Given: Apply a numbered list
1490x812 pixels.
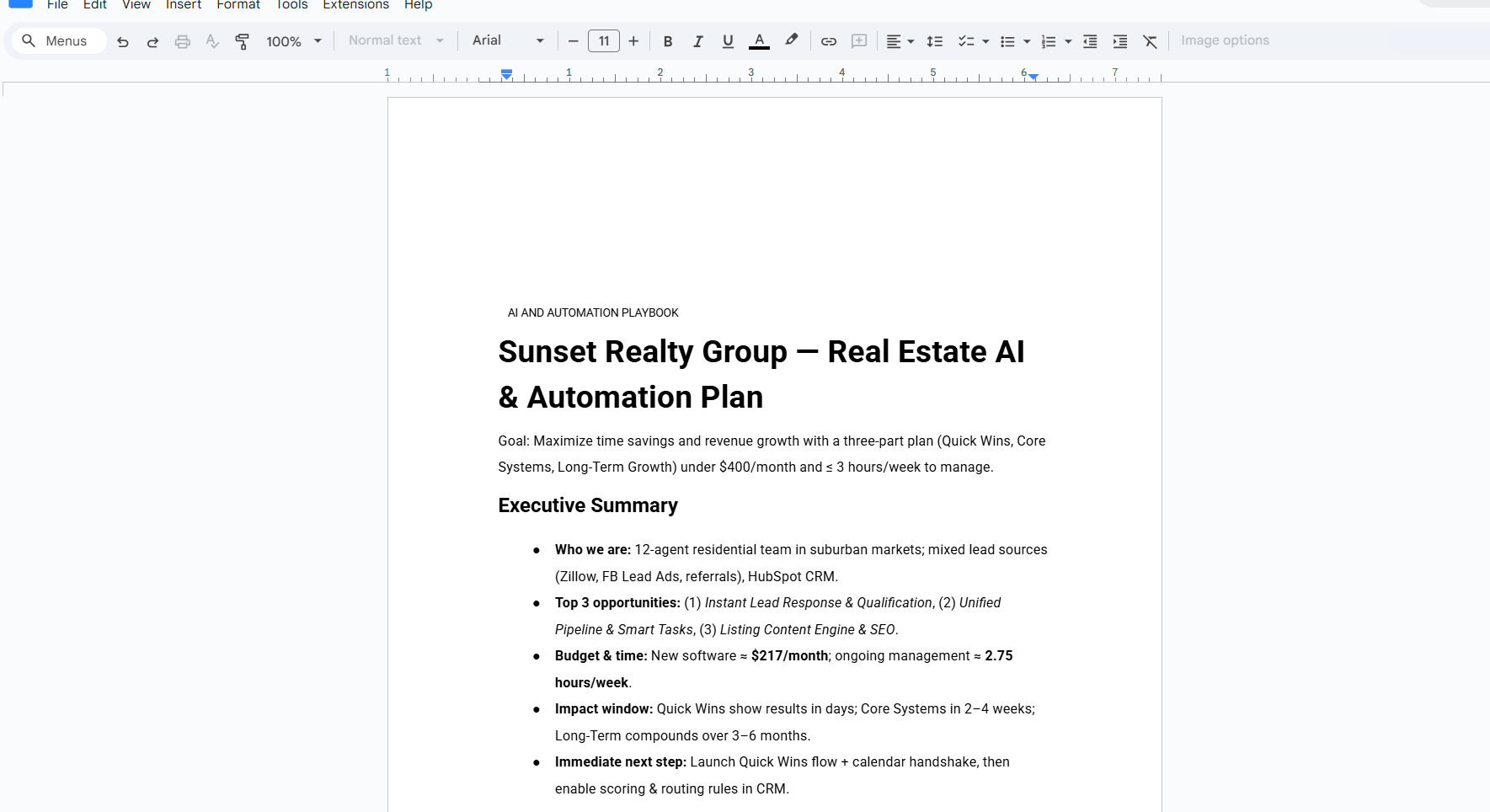Looking at the screenshot, I should (x=1049, y=41).
